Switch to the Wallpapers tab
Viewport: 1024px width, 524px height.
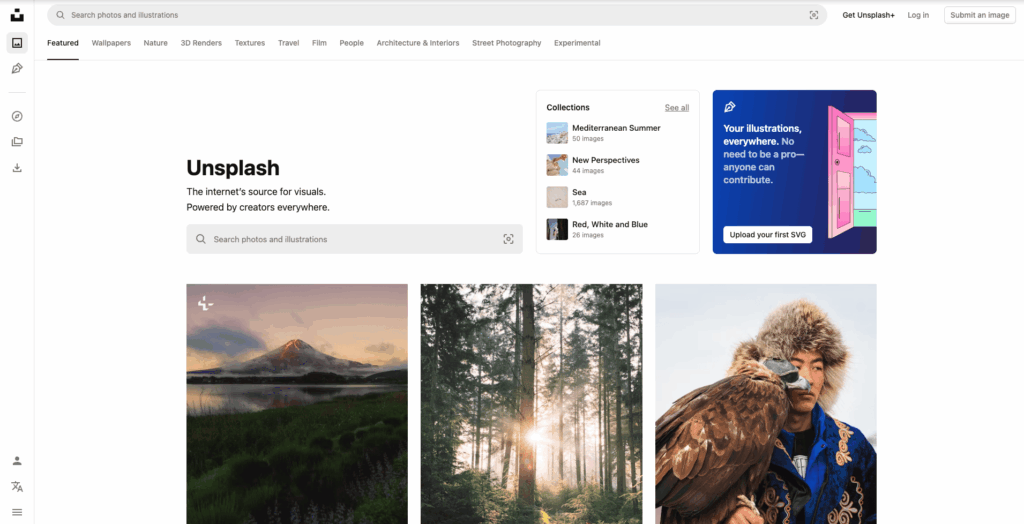point(111,43)
